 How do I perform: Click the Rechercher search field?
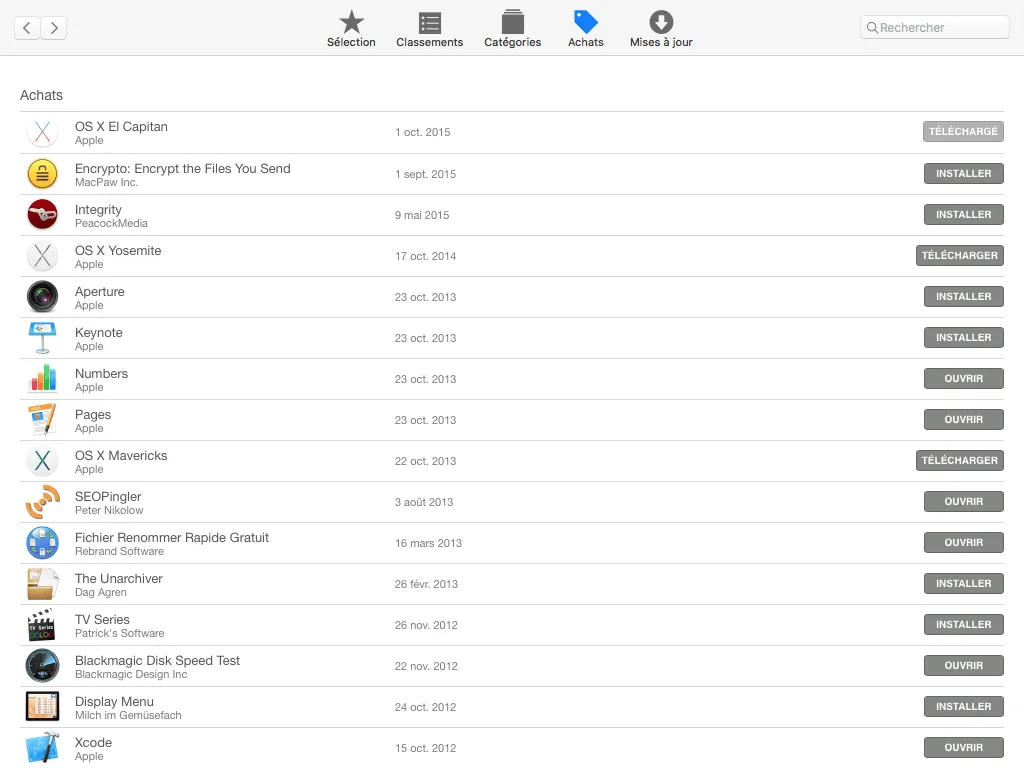click(x=935, y=27)
